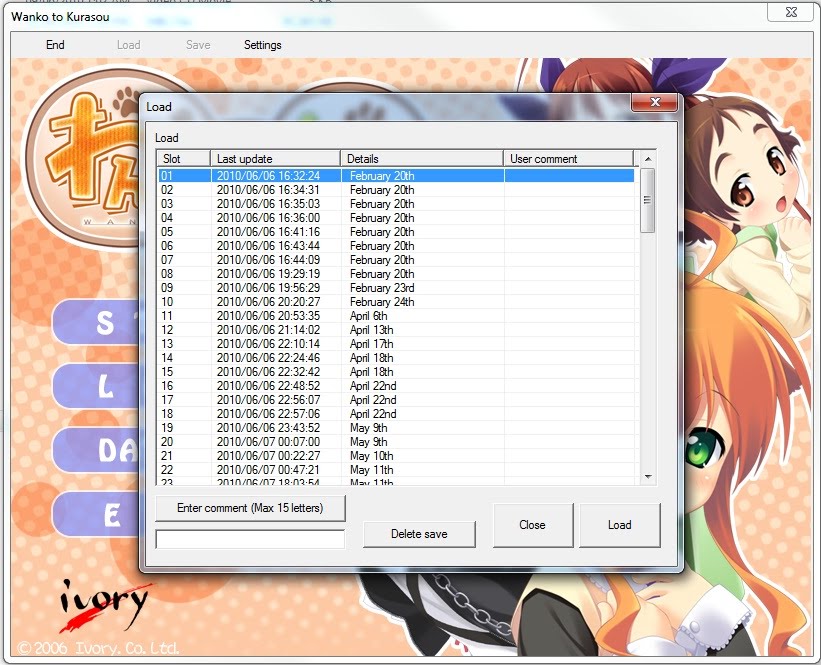
Task: Select save slot 06
Action: (396, 246)
